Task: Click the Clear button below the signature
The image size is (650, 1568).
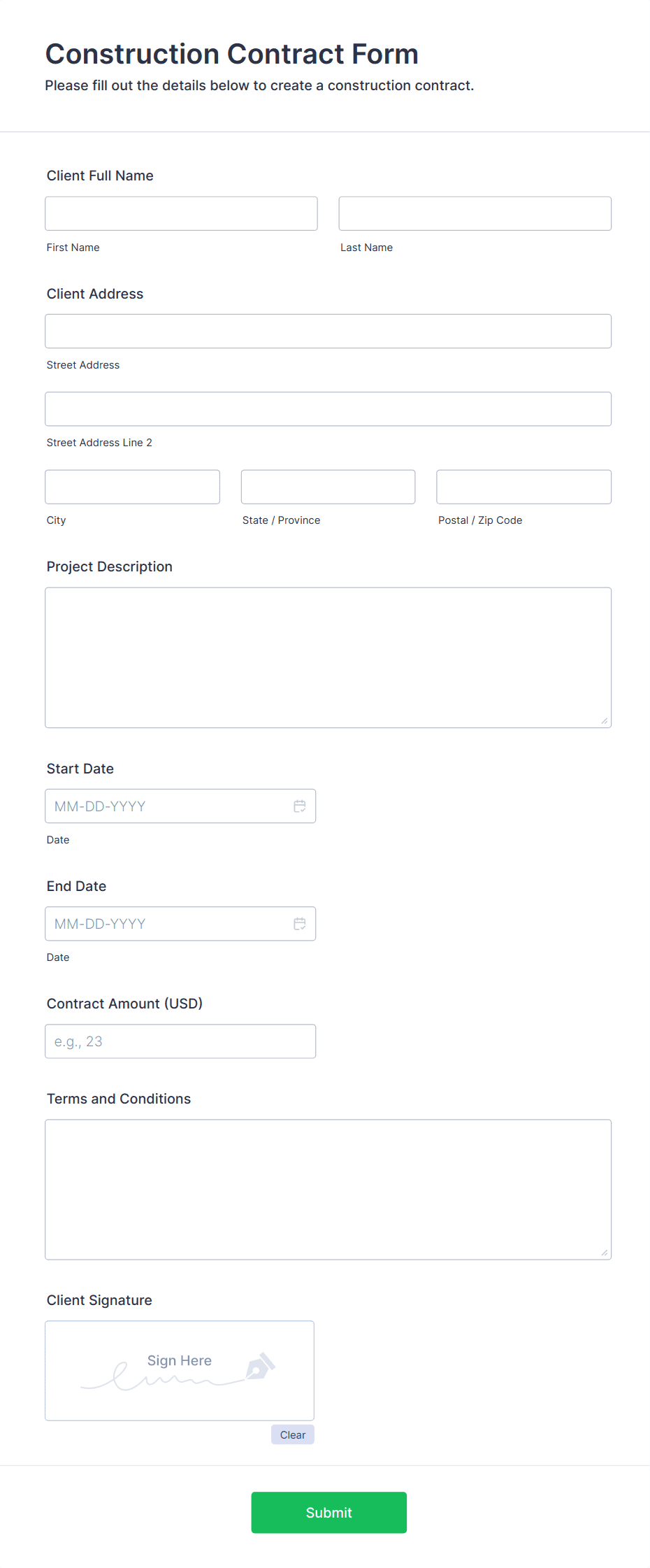Action: [x=292, y=1434]
